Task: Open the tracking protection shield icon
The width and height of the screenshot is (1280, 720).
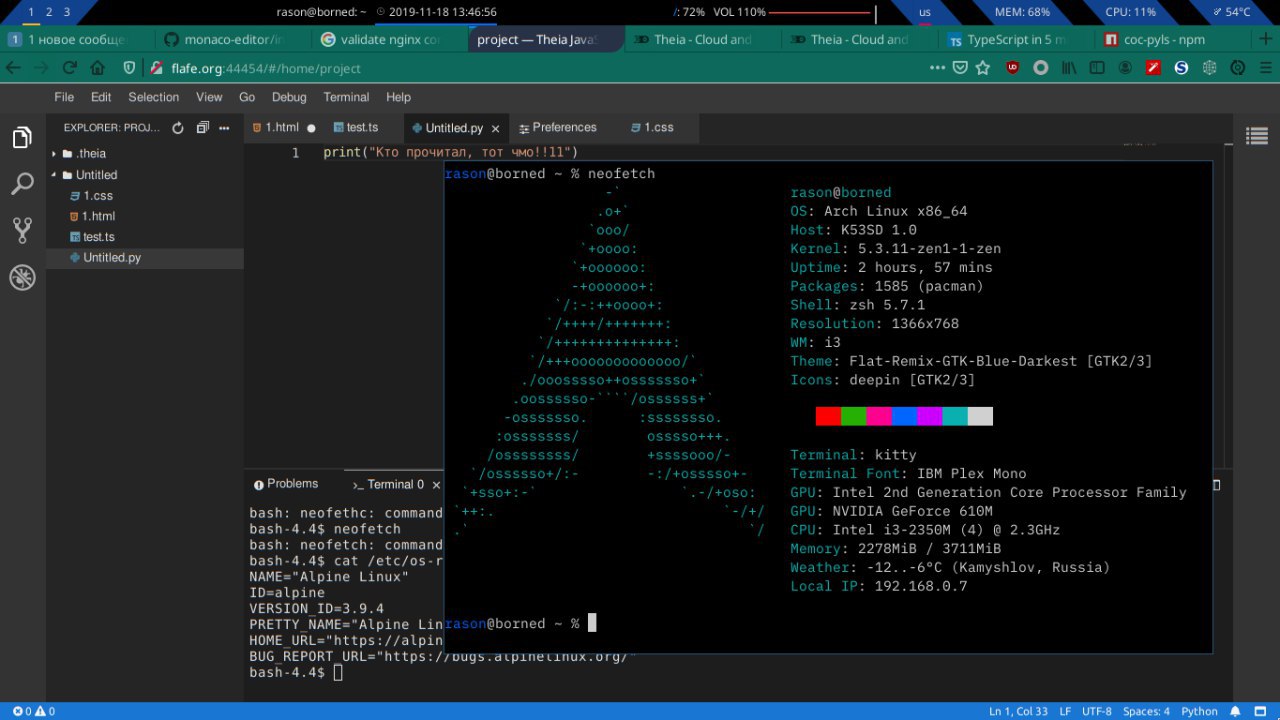Action: pos(129,68)
